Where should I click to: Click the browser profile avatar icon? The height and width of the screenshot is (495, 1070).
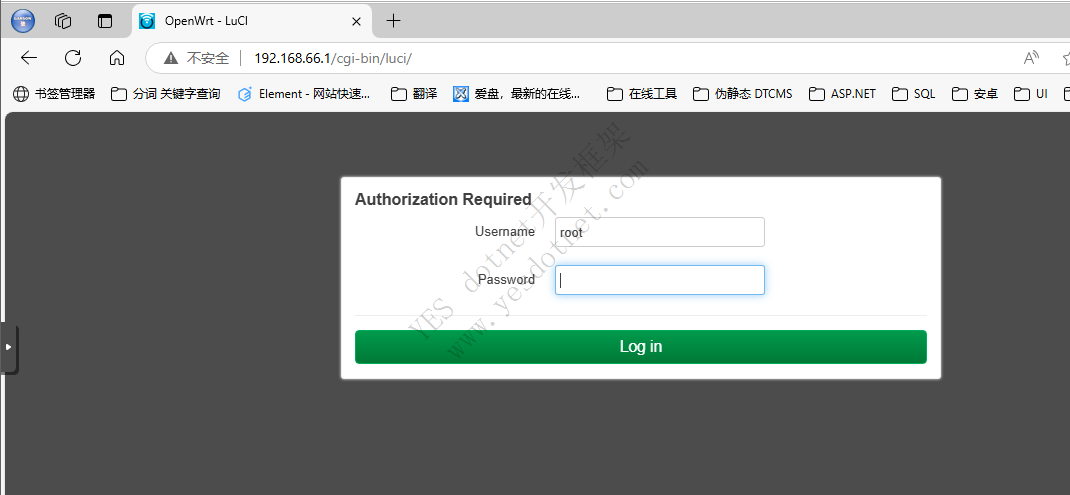pos(23,21)
